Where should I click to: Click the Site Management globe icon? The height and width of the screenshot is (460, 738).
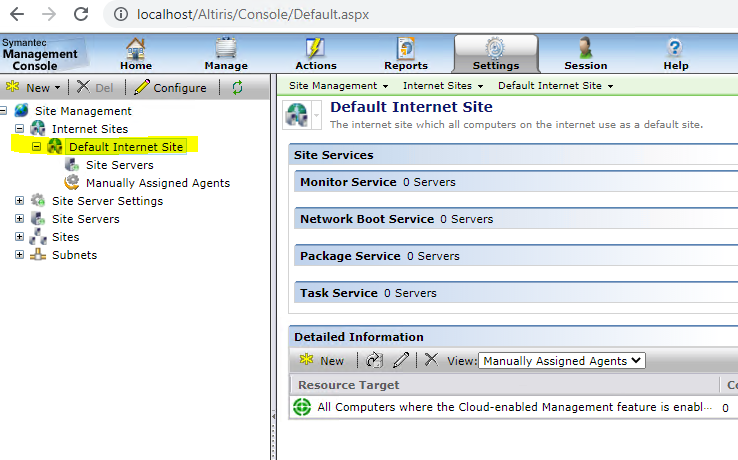(21, 111)
